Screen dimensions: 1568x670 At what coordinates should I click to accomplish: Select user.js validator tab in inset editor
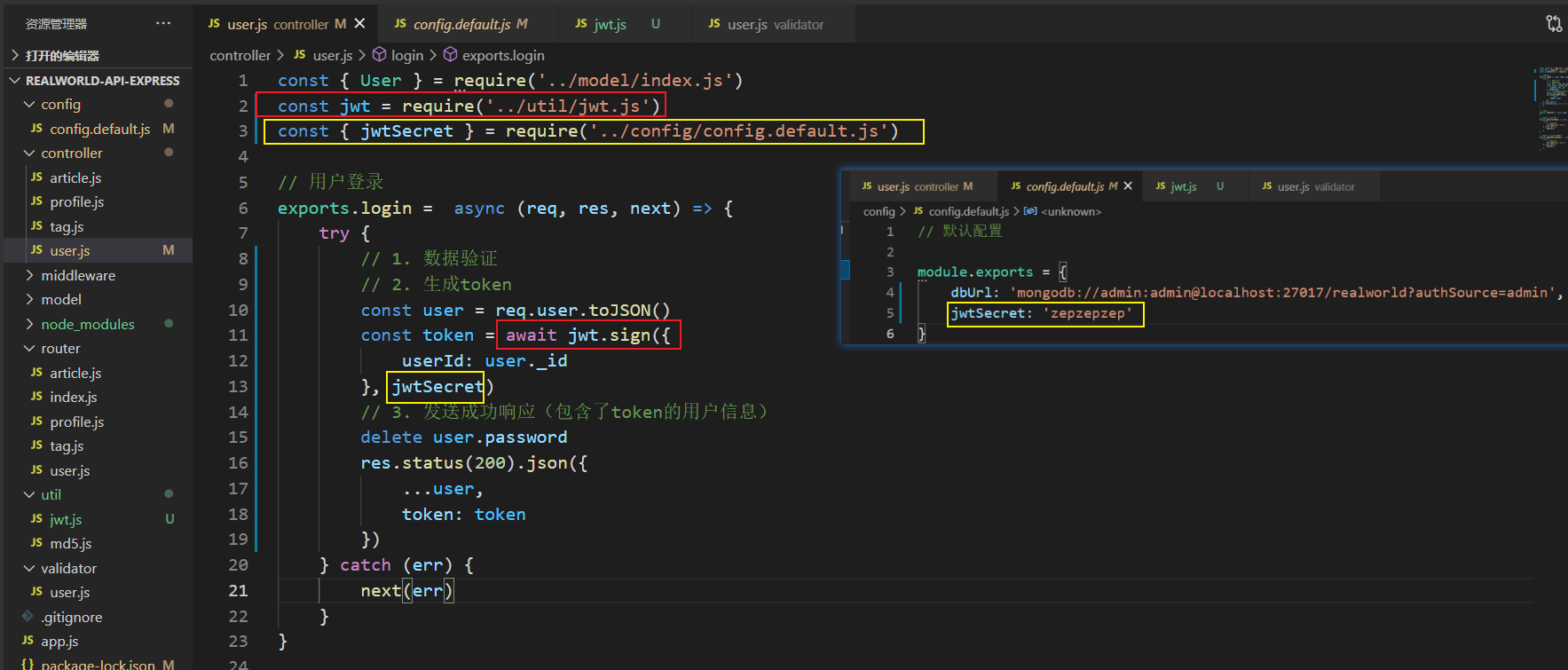1316,186
